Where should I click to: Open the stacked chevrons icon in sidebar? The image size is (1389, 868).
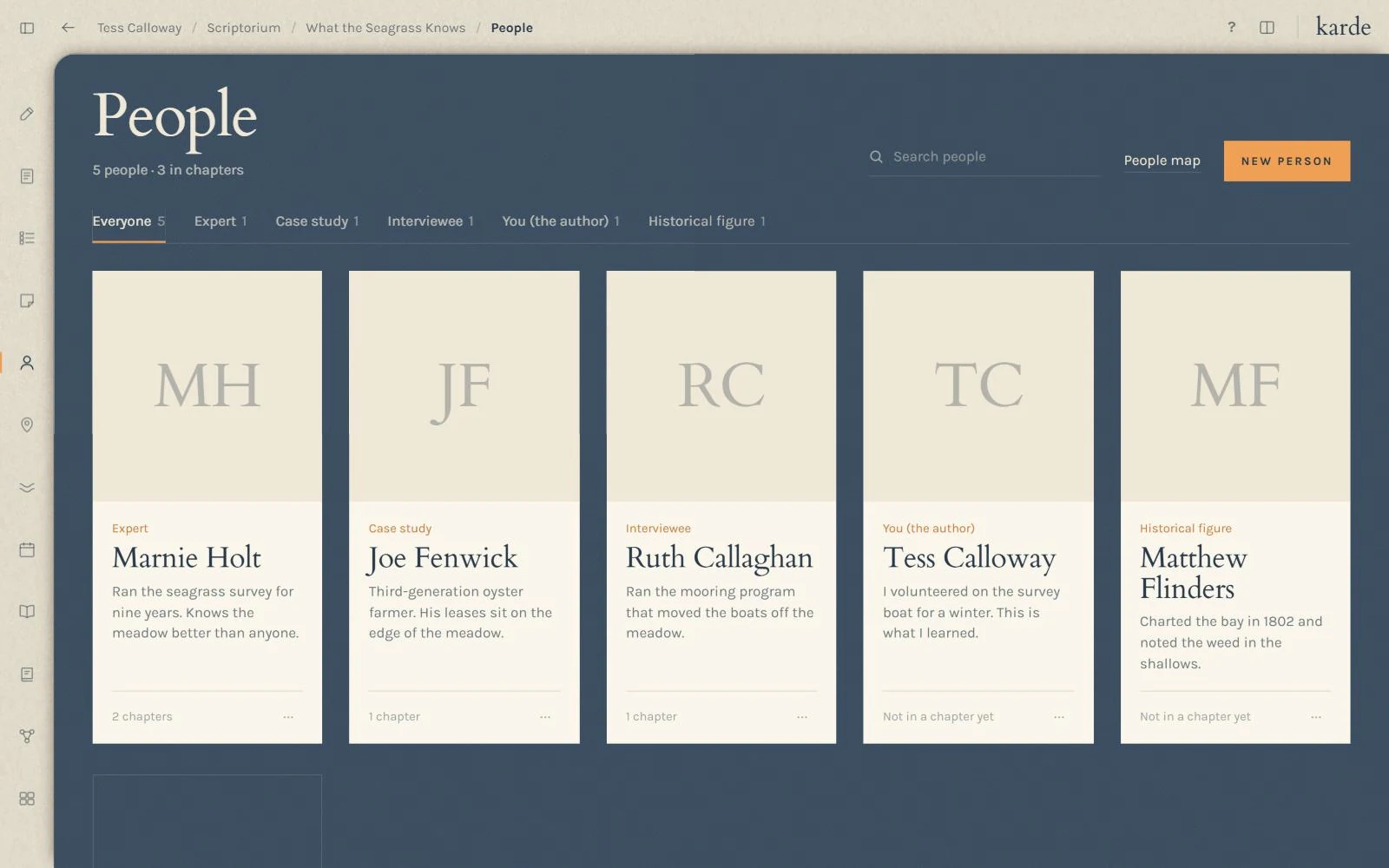pyautogui.click(x=27, y=487)
